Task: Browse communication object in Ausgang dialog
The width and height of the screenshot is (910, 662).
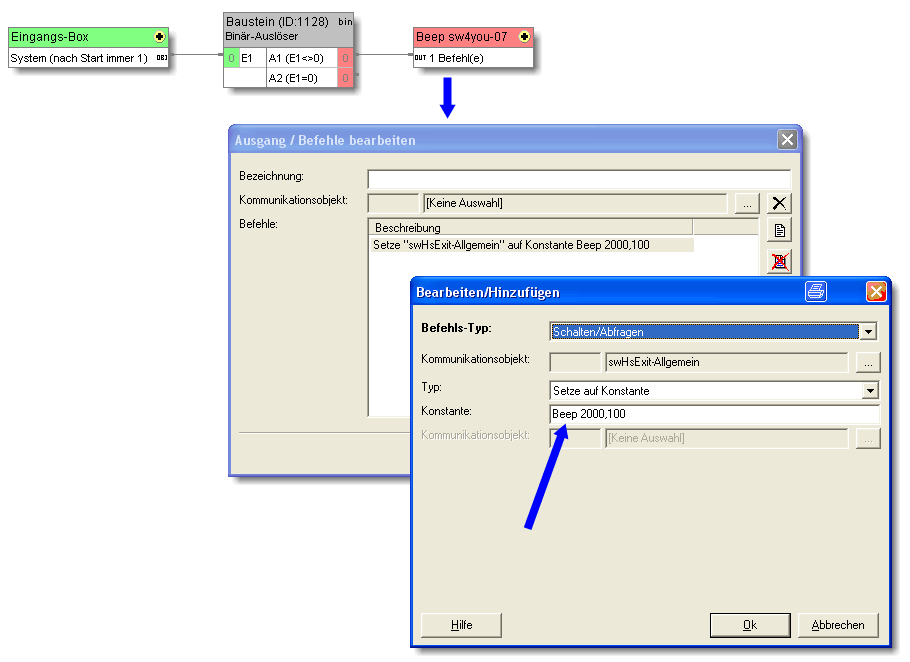Action: (x=746, y=203)
